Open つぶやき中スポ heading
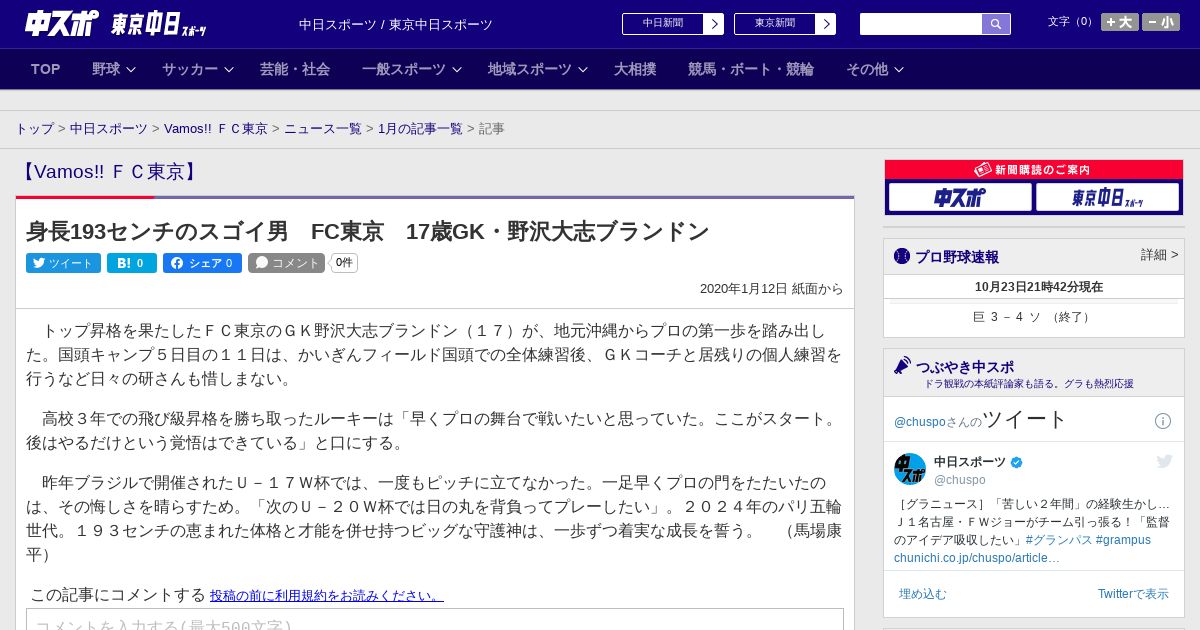 964,367
